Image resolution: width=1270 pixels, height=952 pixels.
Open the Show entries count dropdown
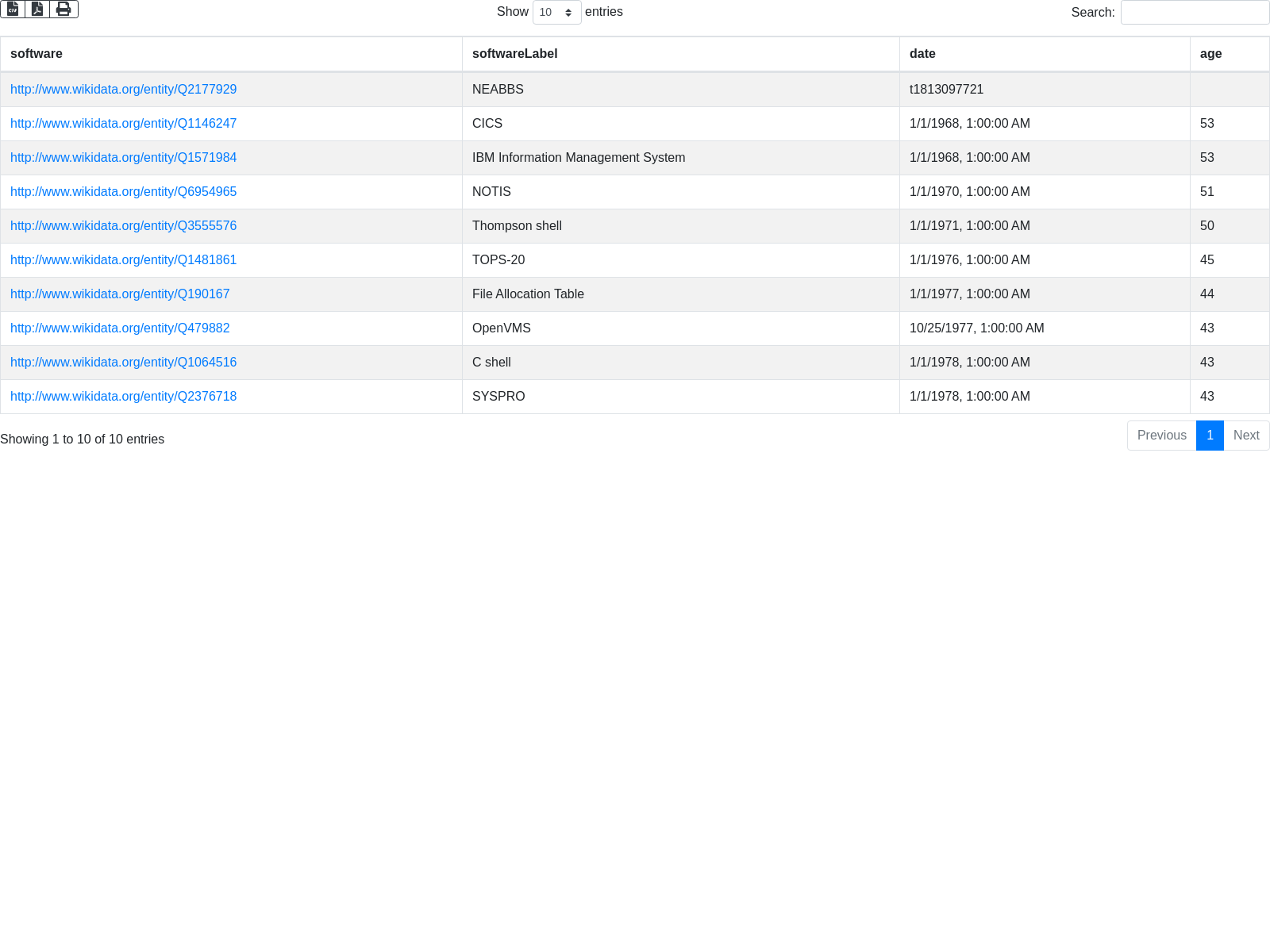click(556, 13)
